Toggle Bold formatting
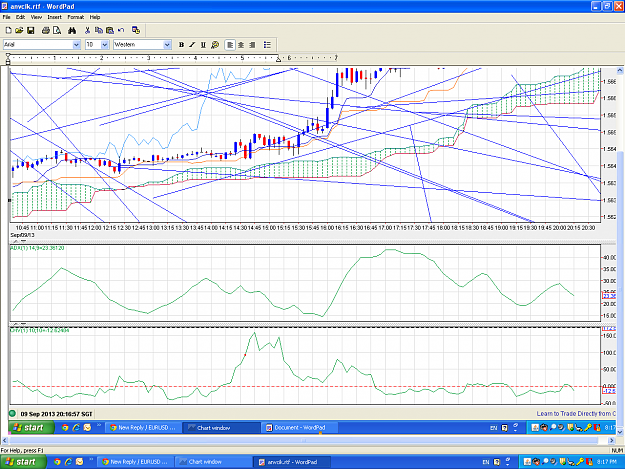 pos(181,45)
